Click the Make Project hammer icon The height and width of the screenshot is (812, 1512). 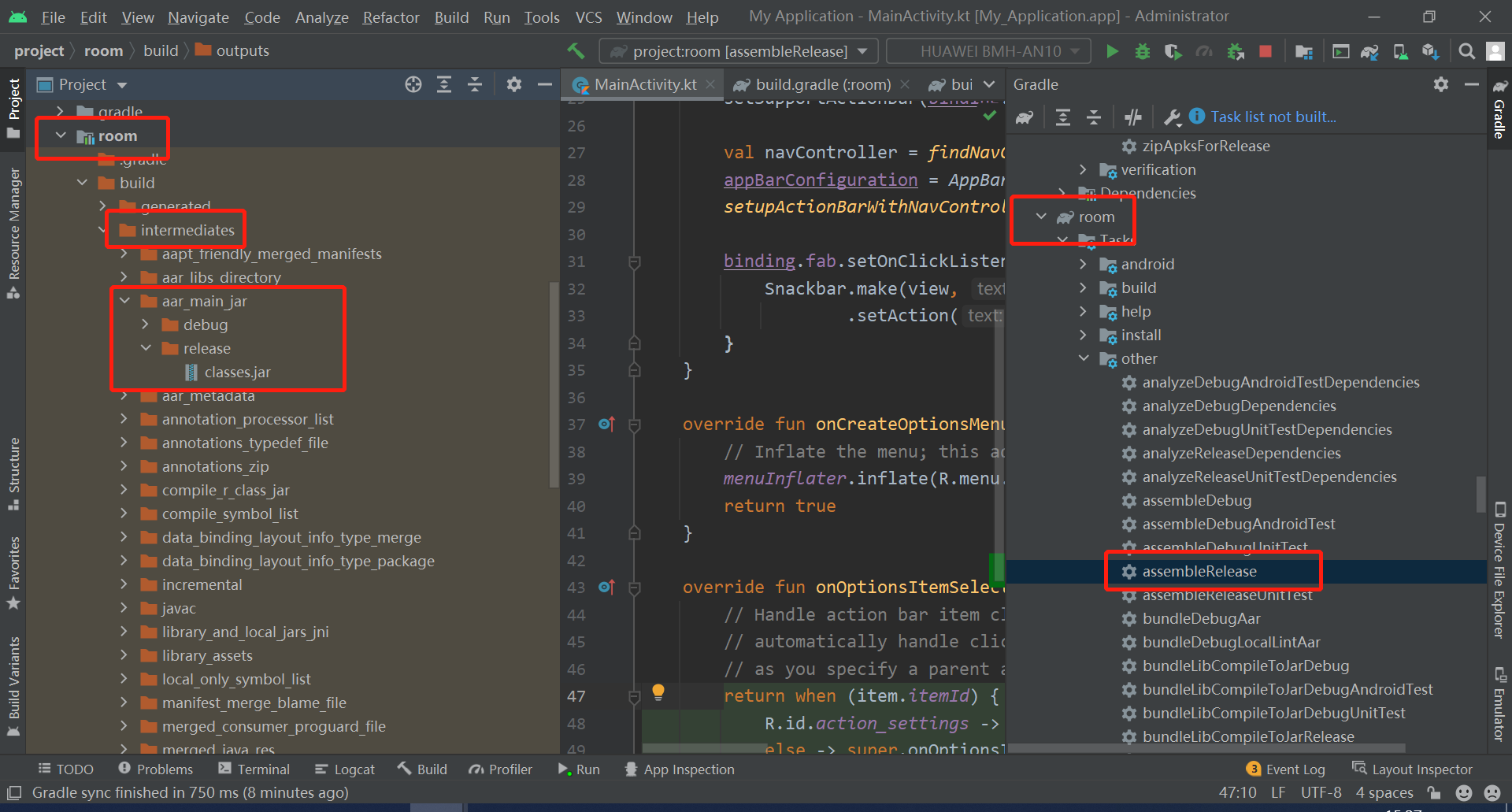(576, 51)
